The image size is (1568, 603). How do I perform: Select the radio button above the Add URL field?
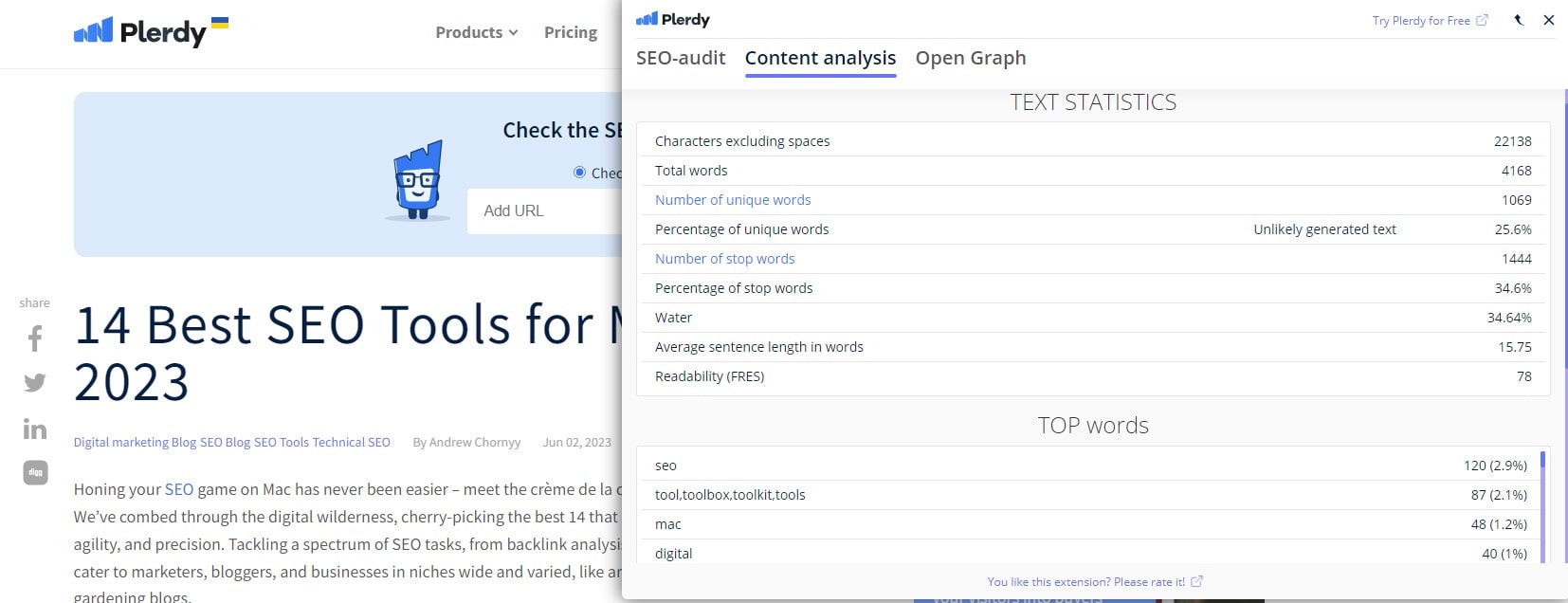579,173
